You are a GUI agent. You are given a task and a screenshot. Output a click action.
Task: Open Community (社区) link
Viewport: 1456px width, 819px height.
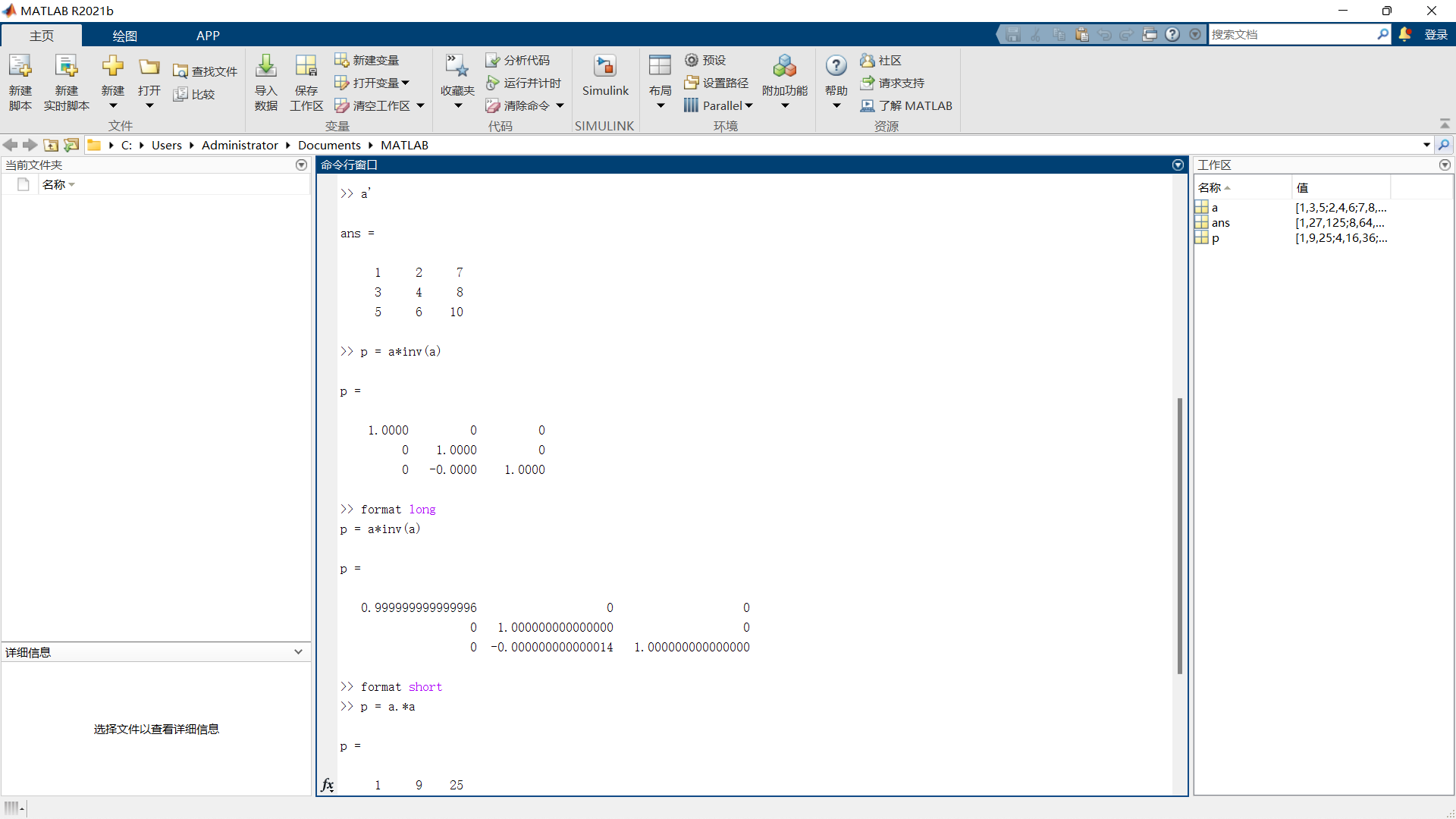[x=881, y=60]
